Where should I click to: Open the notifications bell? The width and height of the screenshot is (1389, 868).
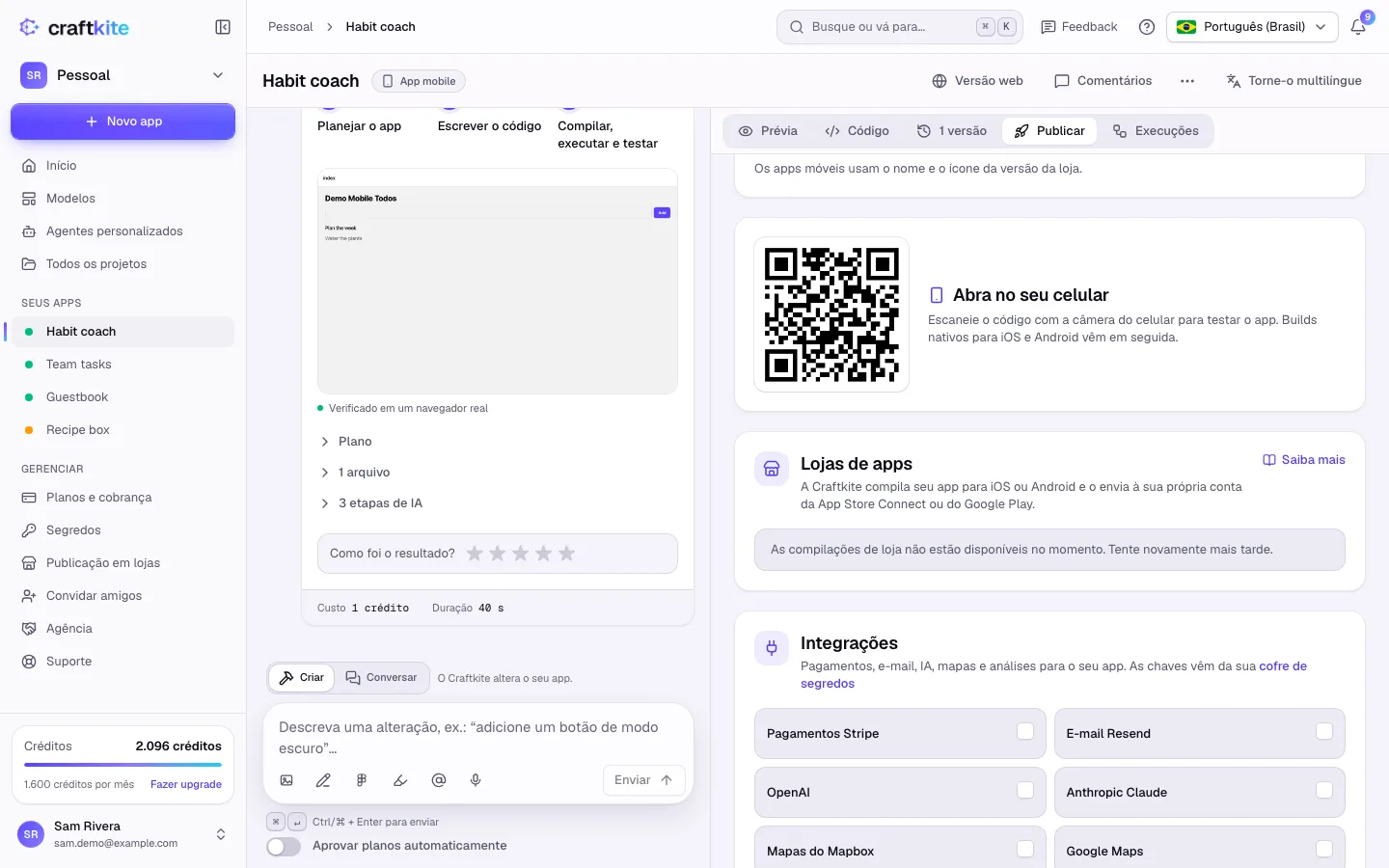(1358, 27)
